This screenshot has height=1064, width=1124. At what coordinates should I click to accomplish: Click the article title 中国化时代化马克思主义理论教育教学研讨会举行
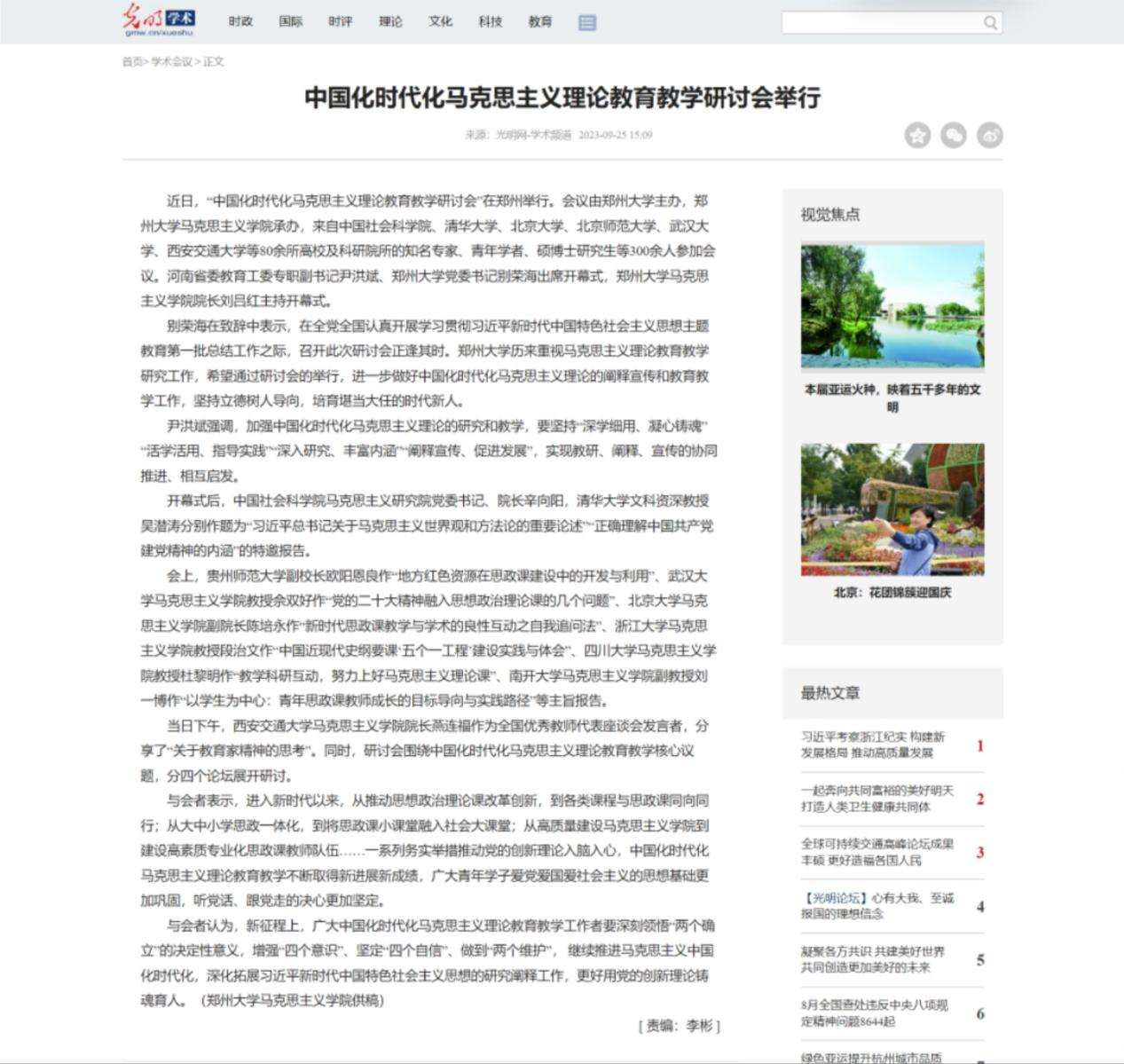coord(562,97)
